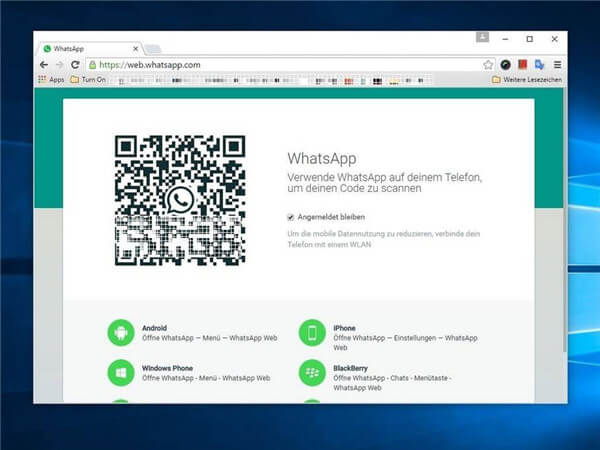Open the Apps bookmarks shortcut

[x=51, y=80]
